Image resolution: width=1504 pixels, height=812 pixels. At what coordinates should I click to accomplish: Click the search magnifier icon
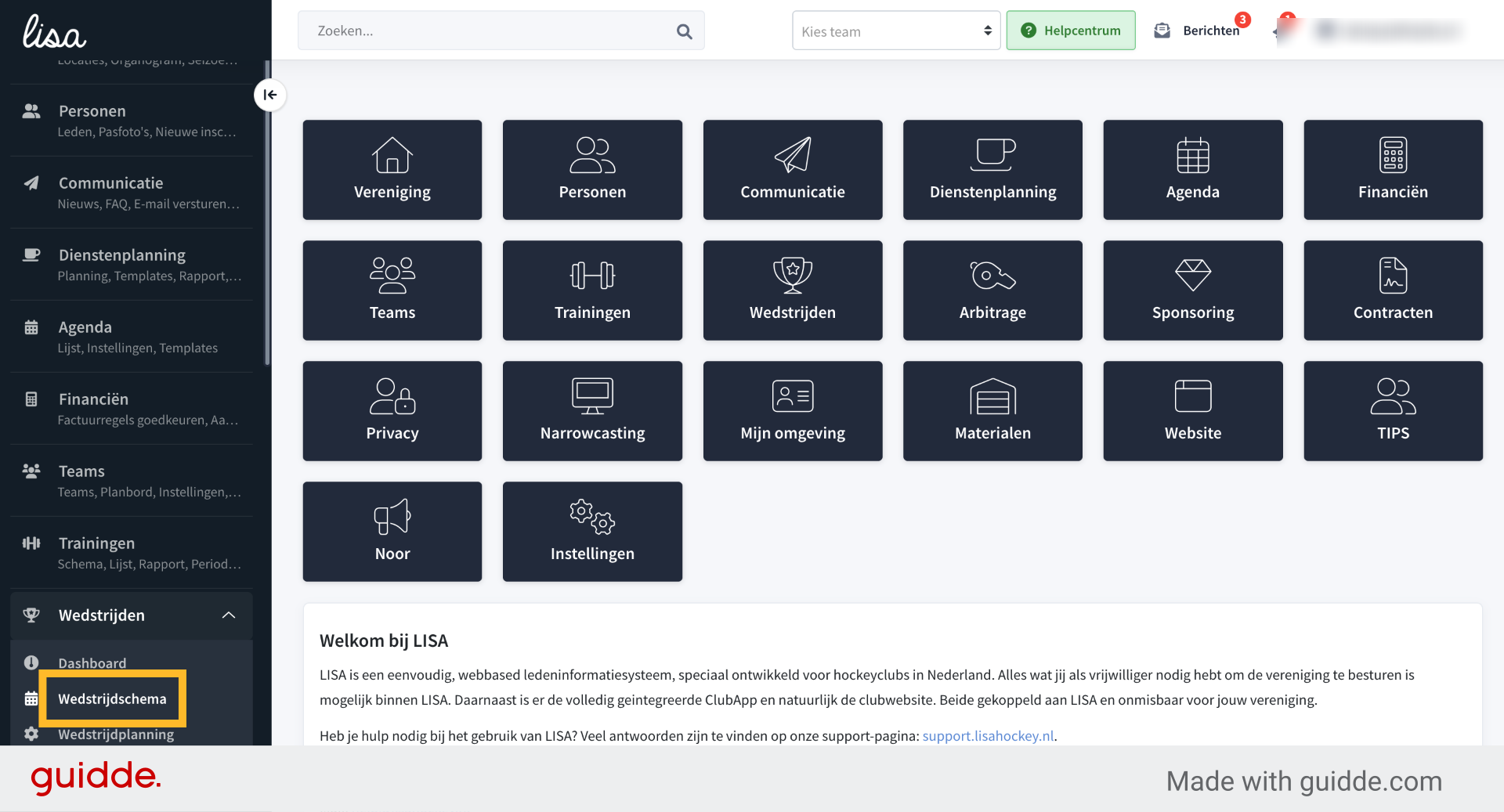click(x=684, y=31)
